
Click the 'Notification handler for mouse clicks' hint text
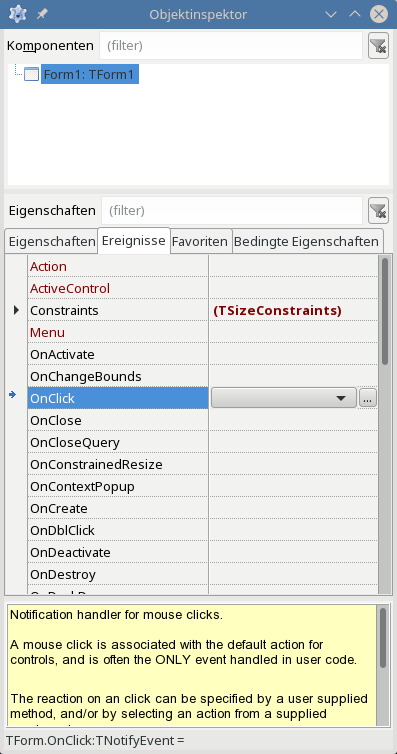coord(116,615)
